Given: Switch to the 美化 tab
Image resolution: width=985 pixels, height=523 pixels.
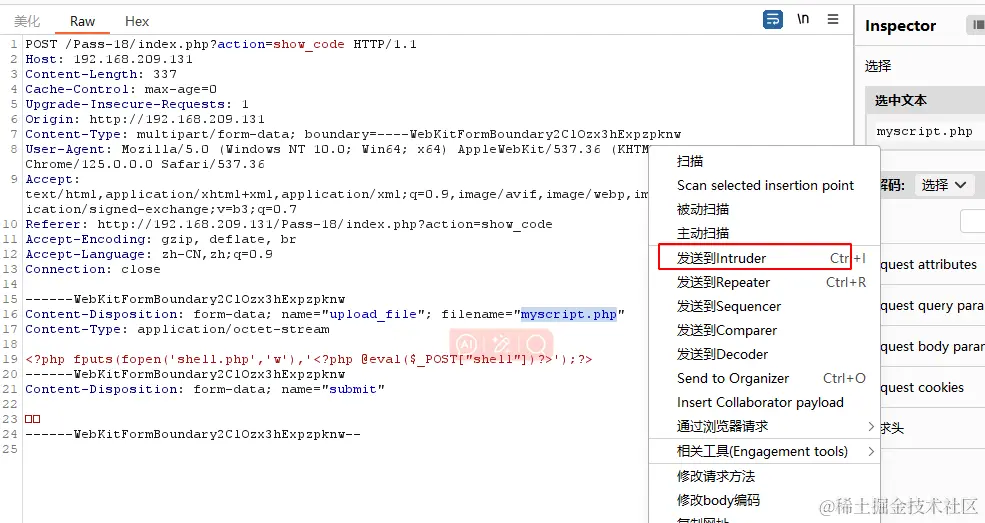Looking at the screenshot, I should pyautogui.click(x=27, y=21).
